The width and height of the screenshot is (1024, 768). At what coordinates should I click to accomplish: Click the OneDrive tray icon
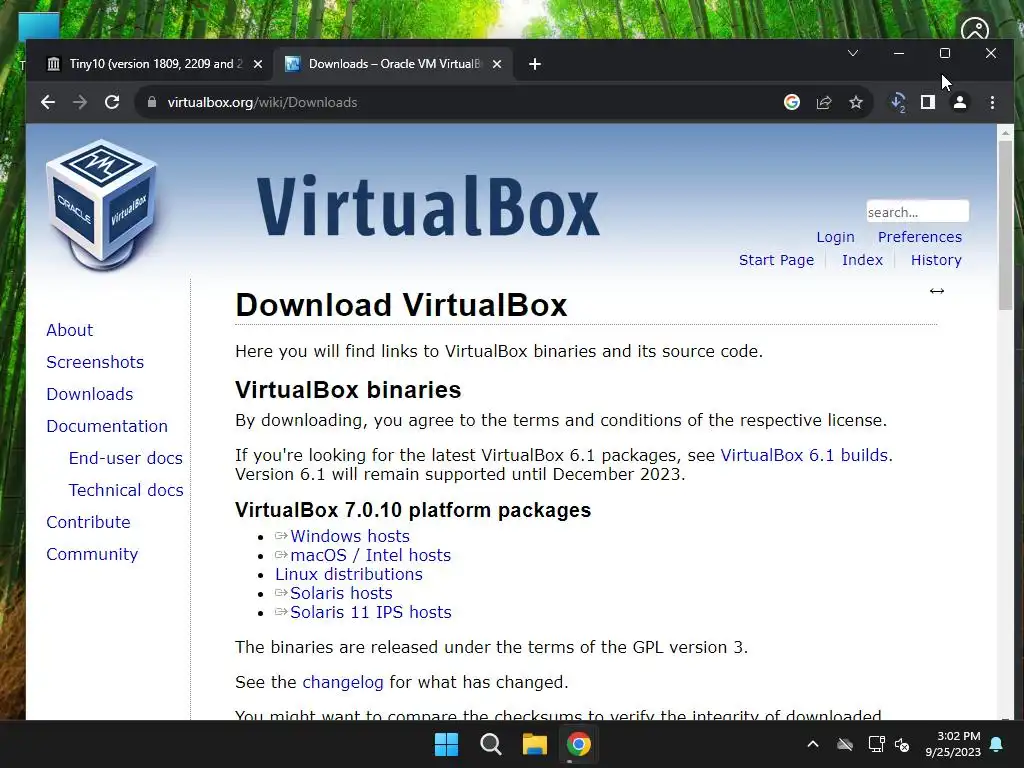[845, 744]
